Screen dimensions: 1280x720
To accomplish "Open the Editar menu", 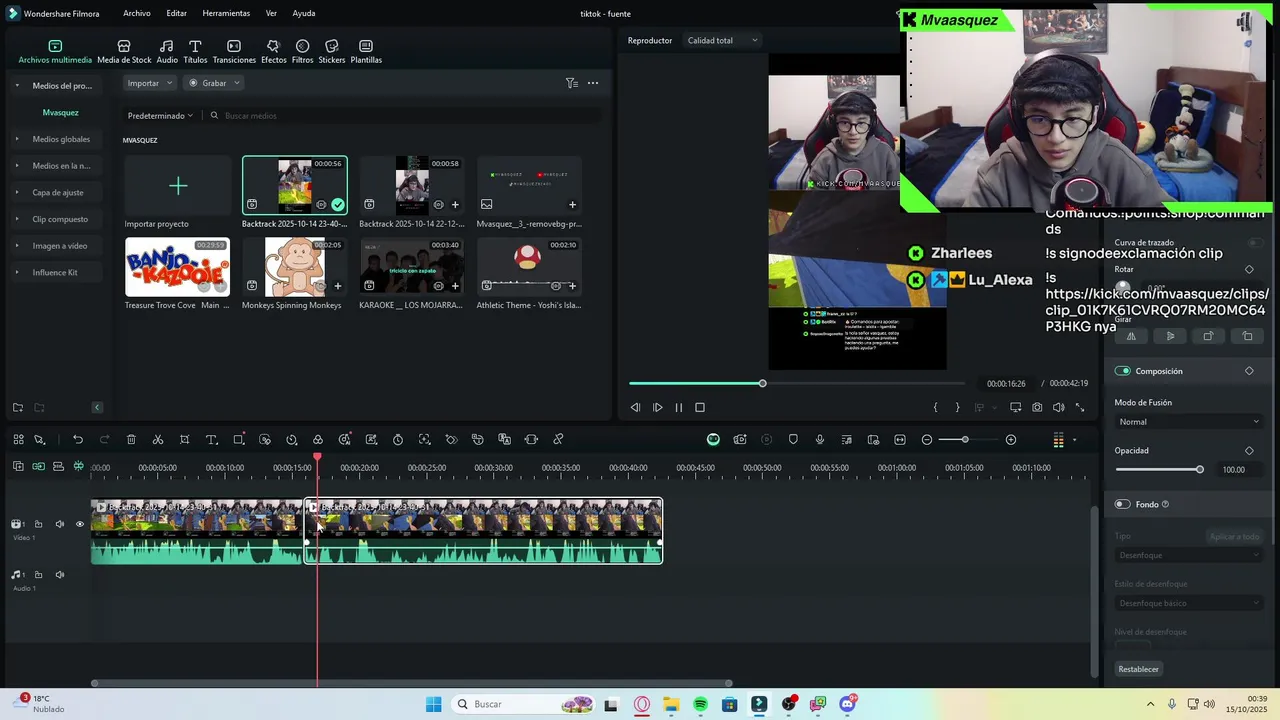I will pos(177,13).
